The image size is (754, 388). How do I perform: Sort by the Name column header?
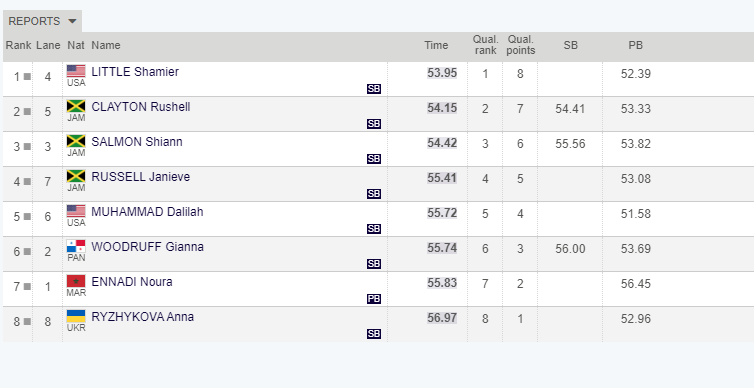click(x=106, y=45)
